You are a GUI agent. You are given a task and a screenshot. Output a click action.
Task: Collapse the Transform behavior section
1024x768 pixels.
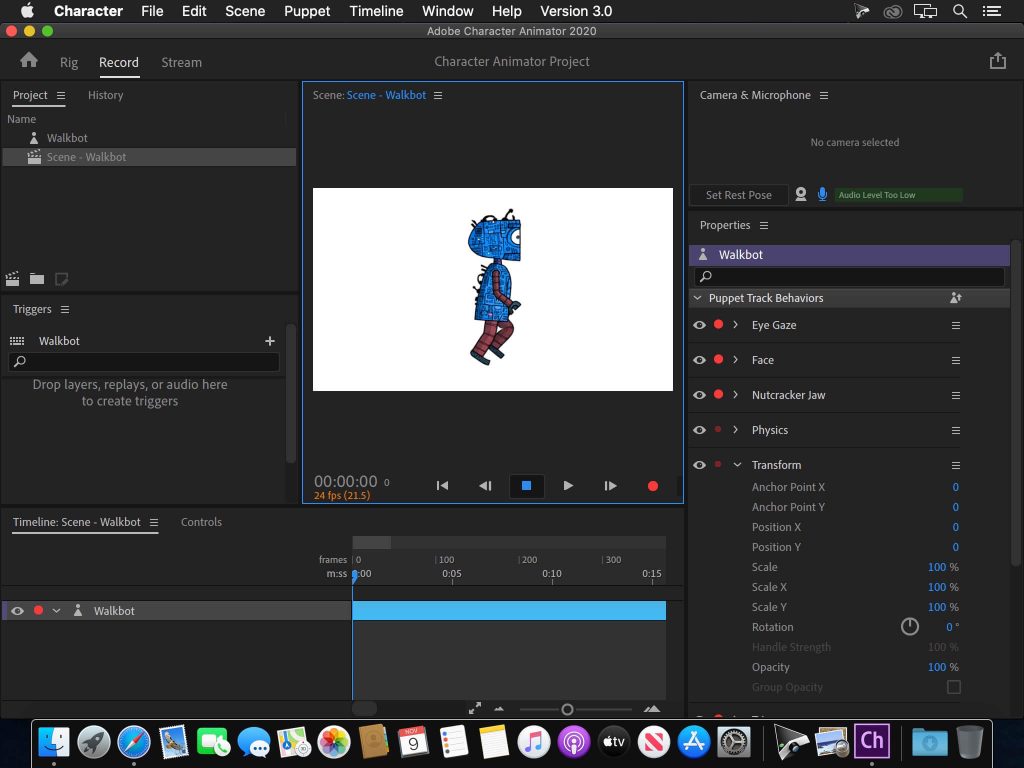736,464
